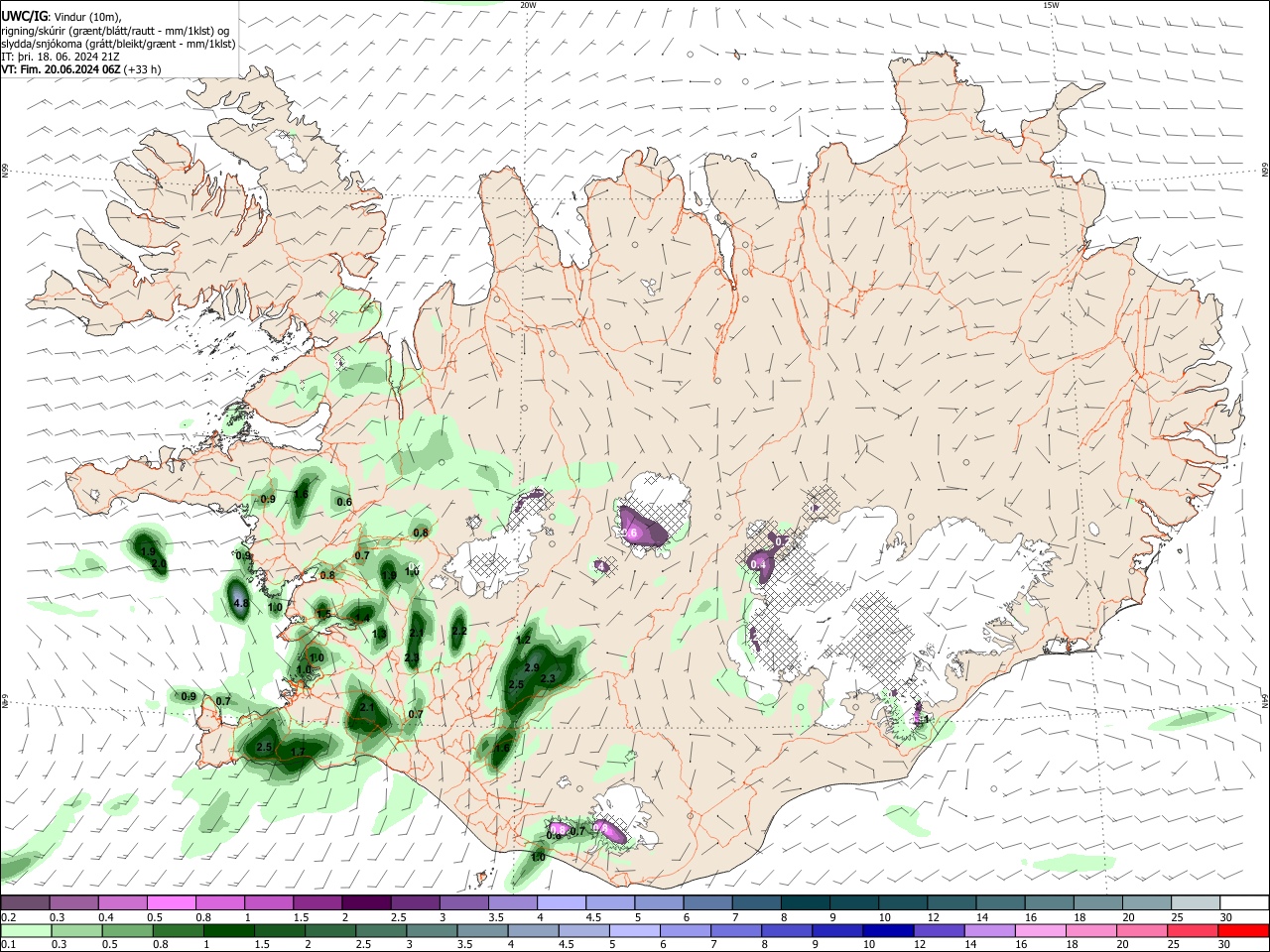Click the light gray 25–30 snow legend swatch
This screenshot has height=952, width=1270.
click(1198, 902)
